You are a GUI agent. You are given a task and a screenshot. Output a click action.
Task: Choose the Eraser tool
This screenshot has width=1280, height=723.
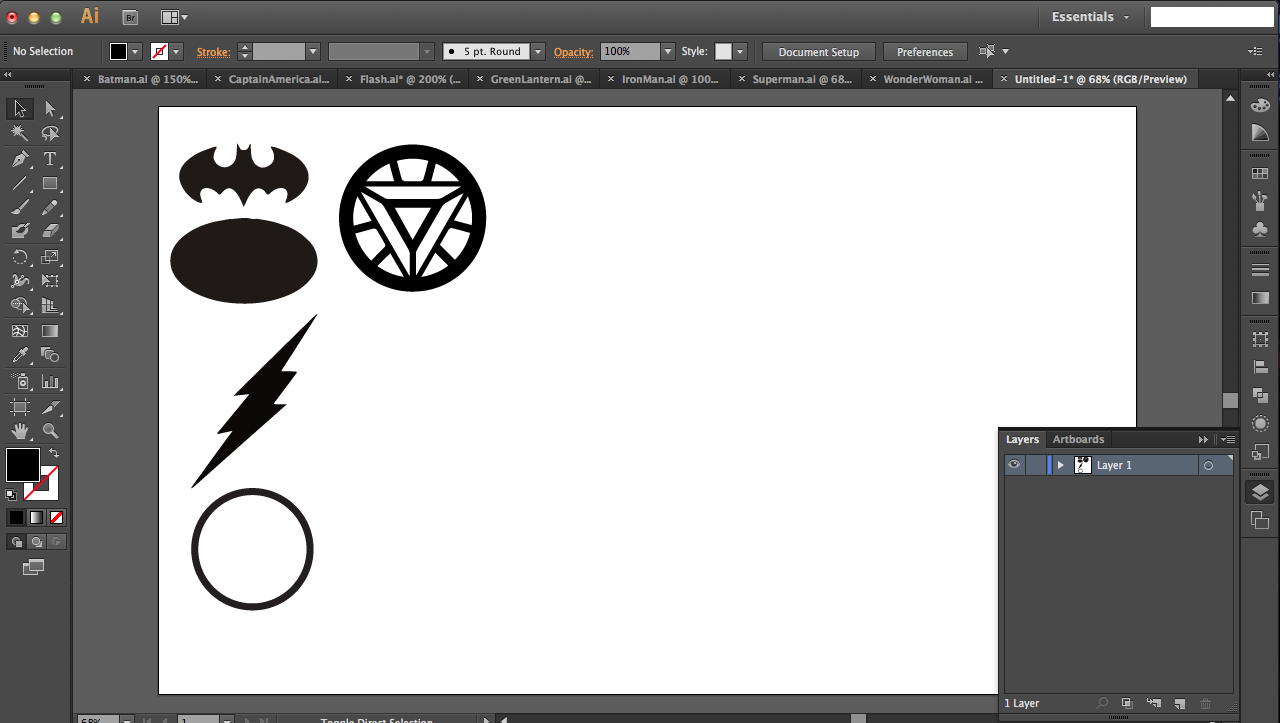pyautogui.click(x=50, y=231)
